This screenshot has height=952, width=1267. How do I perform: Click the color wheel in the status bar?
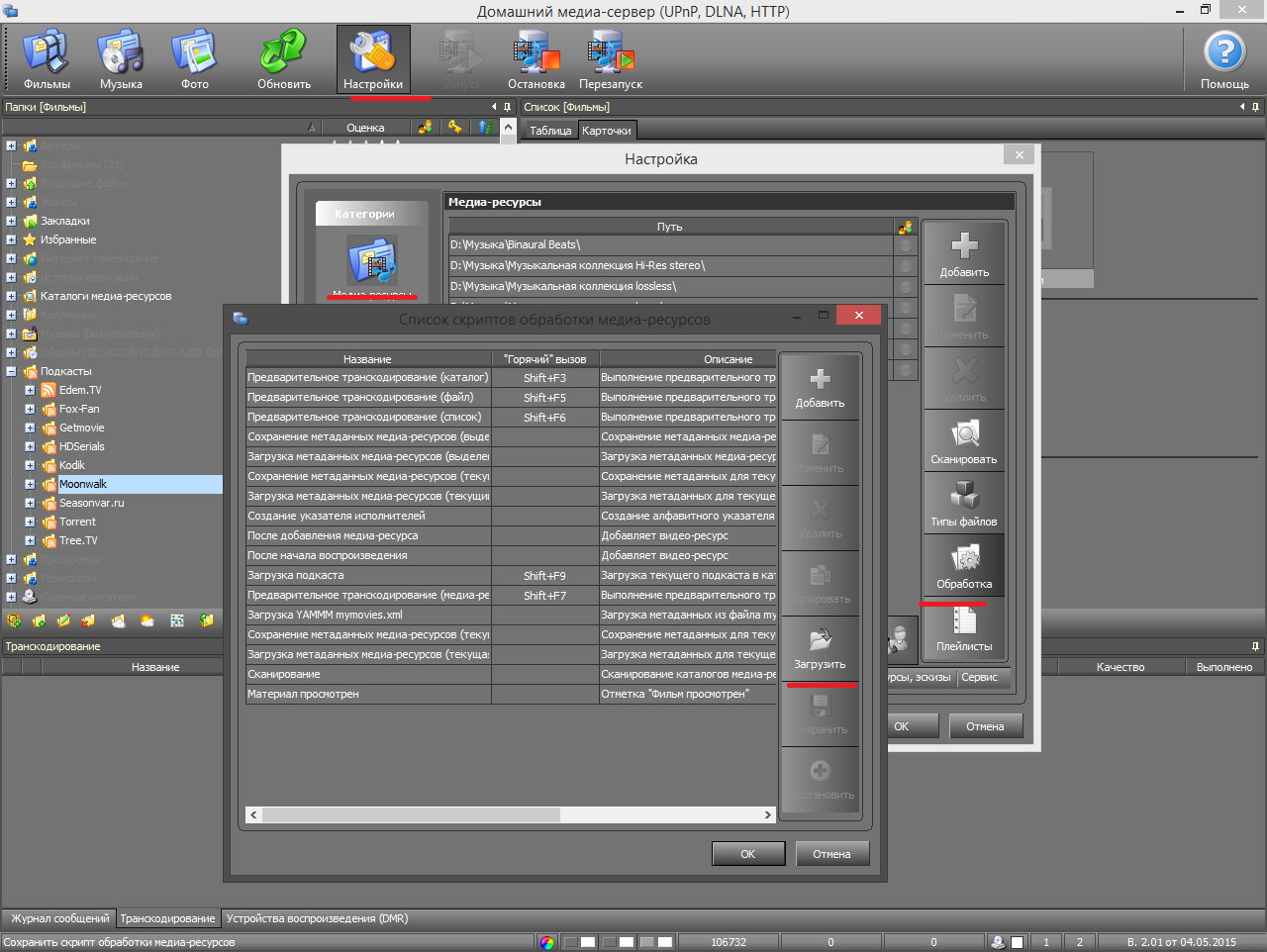click(547, 942)
